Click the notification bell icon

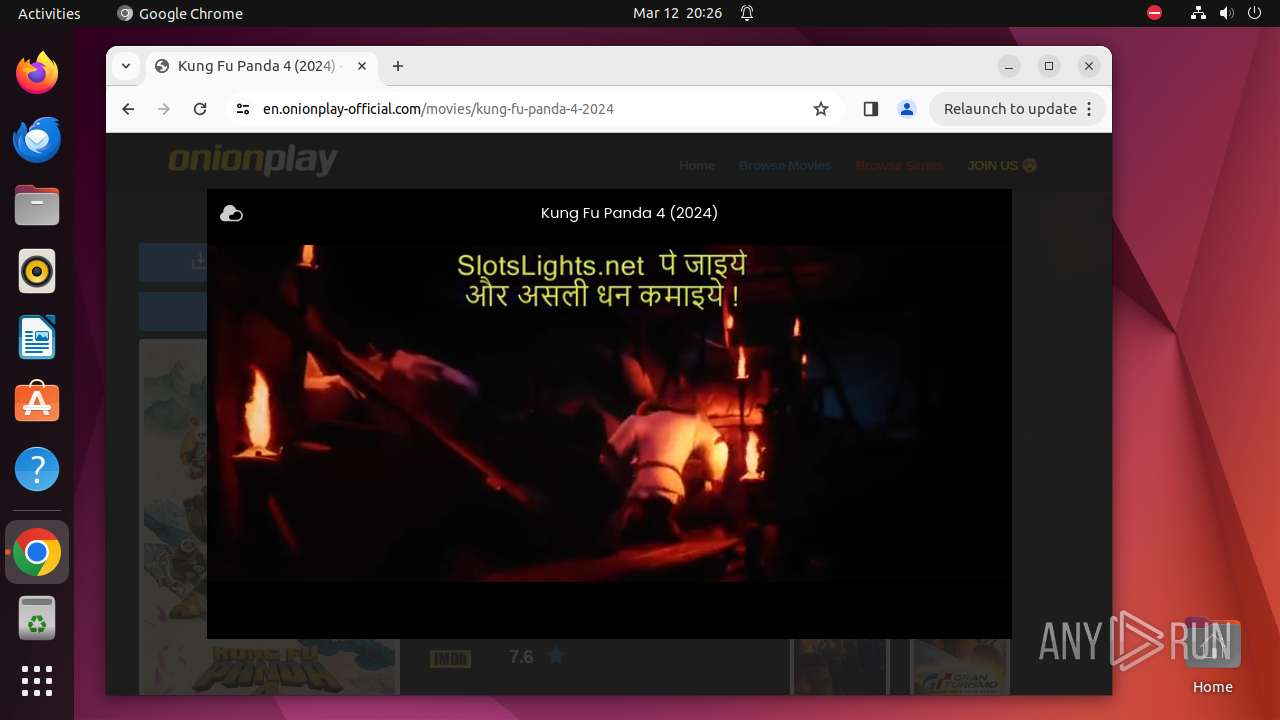coord(747,13)
